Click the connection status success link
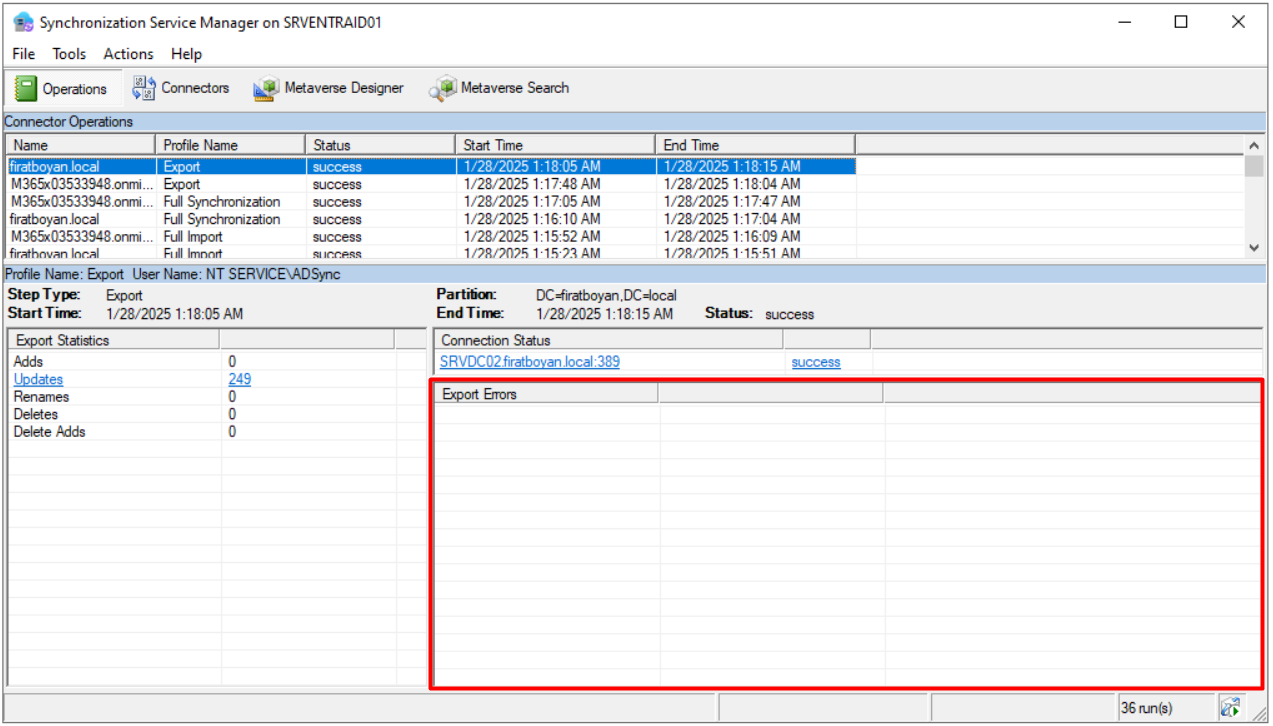This screenshot has height=726, width=1273. 816,362
